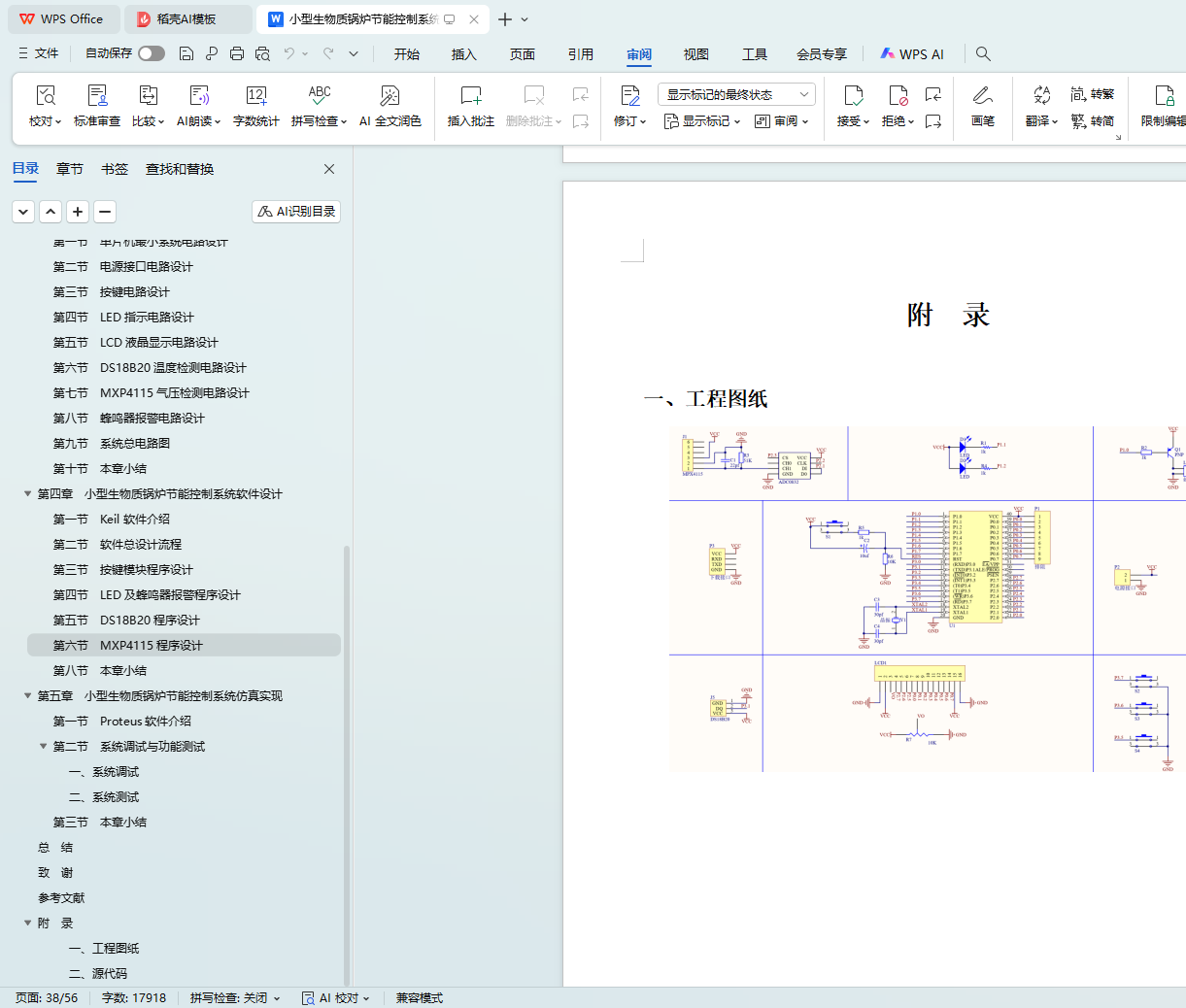Collapse the 附录 section in outline
The height and width of the screenshot is (1008, 1186).
click(28, 924)
